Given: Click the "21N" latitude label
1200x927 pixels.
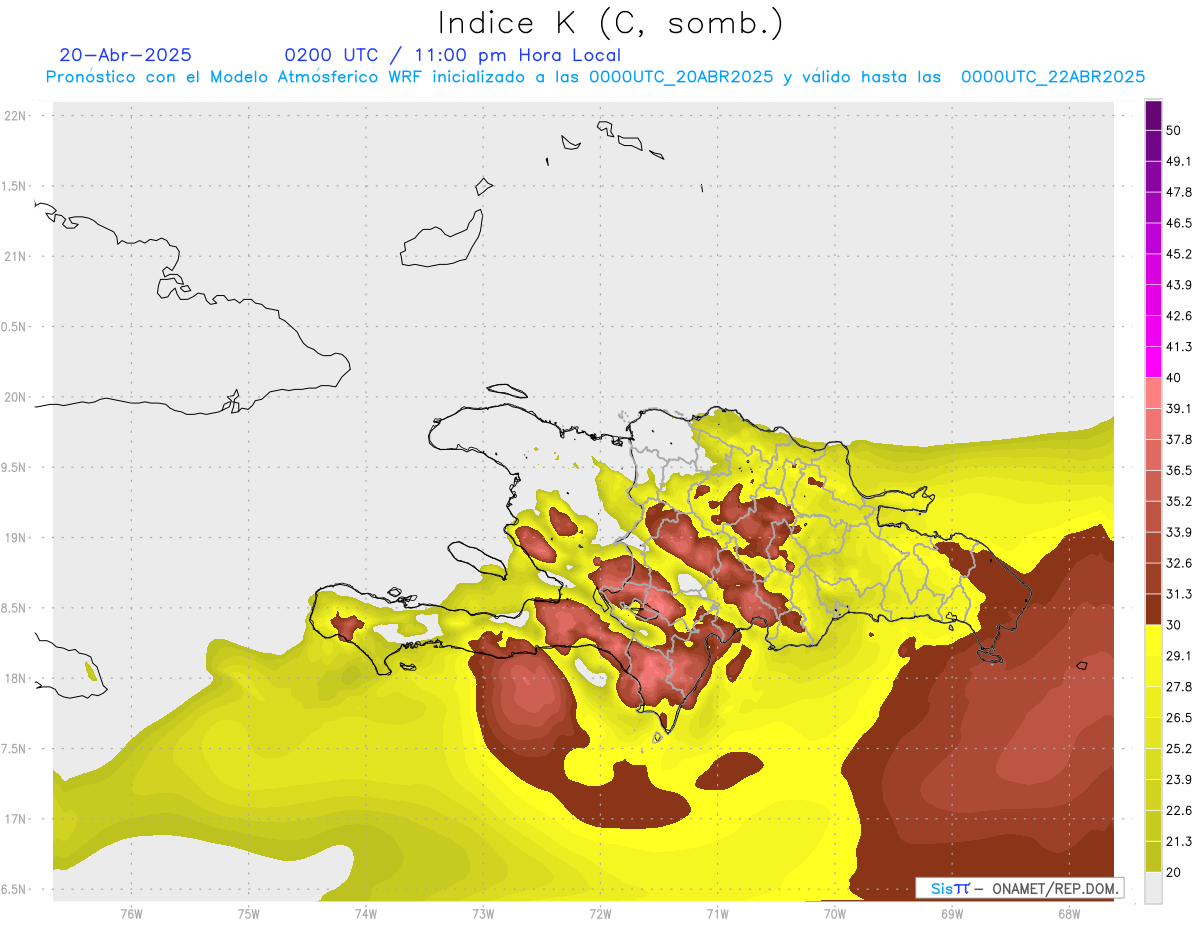Looking at the screenshot, I should [15, 257].
